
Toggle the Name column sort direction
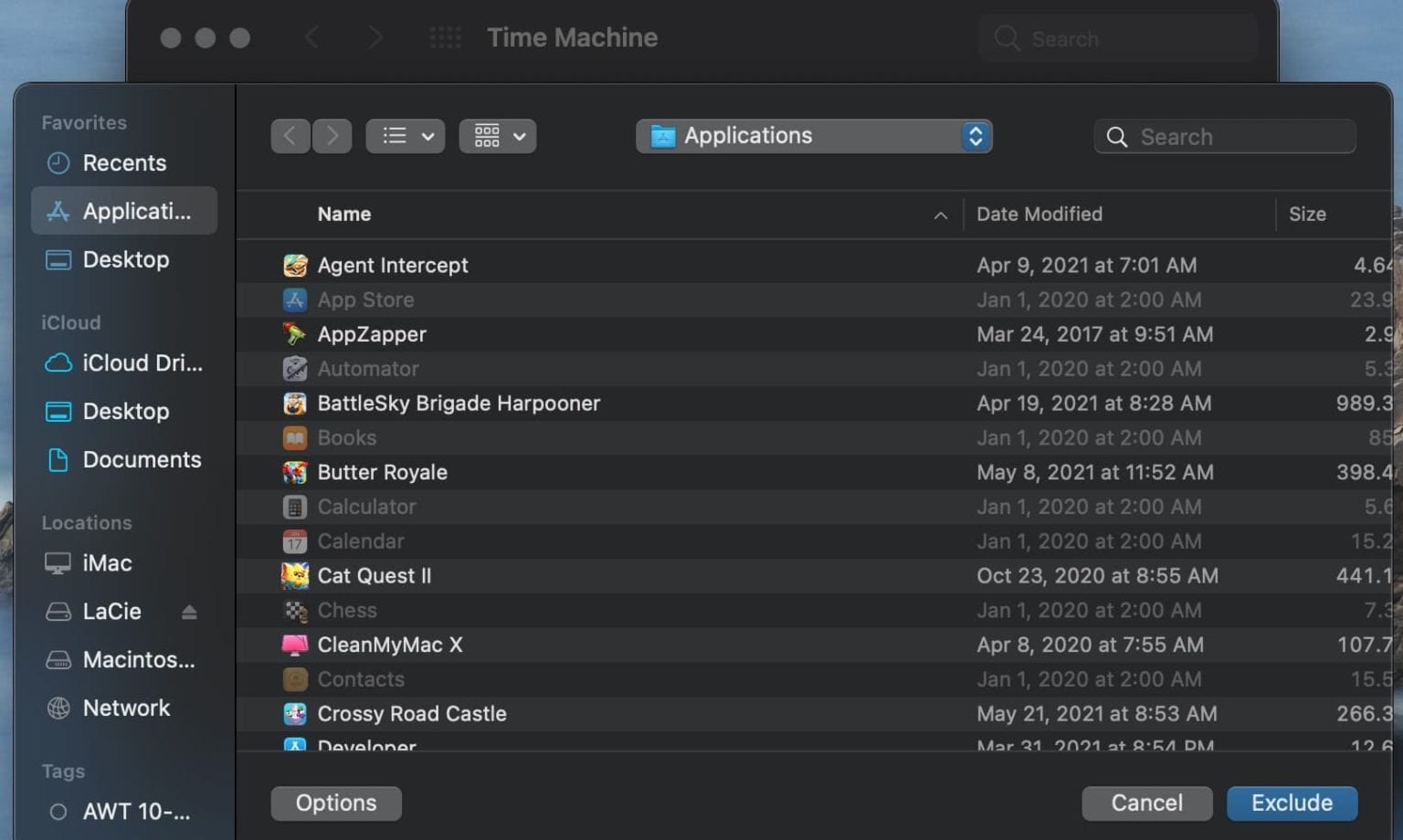tap(941, 215)
